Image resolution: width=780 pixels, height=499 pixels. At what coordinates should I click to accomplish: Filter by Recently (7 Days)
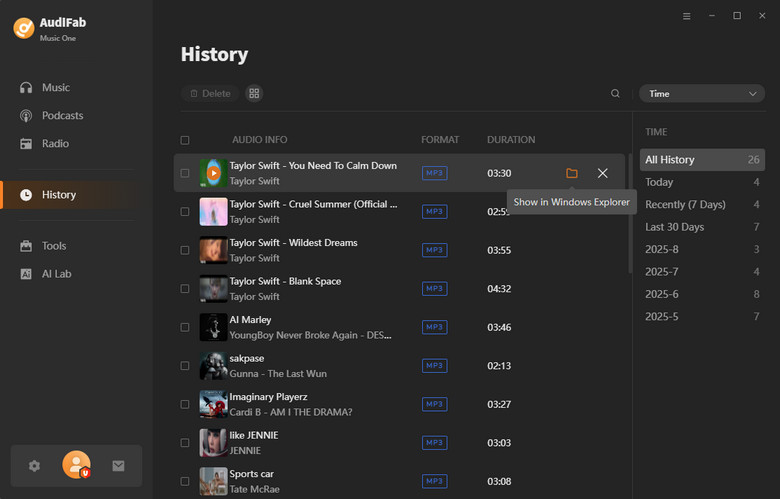coord(702,204)
